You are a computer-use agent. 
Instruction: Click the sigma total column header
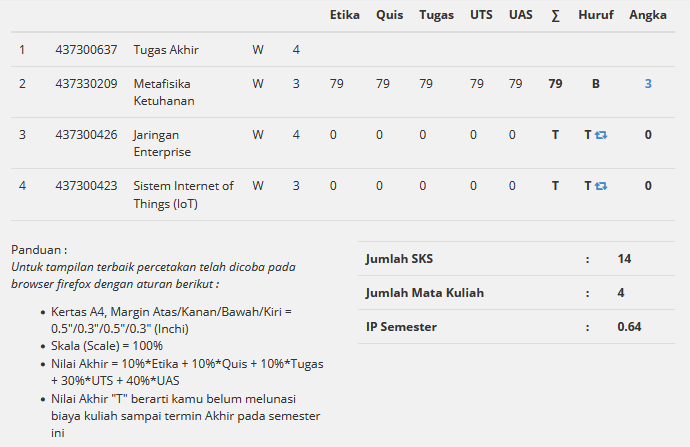[555, 16]
